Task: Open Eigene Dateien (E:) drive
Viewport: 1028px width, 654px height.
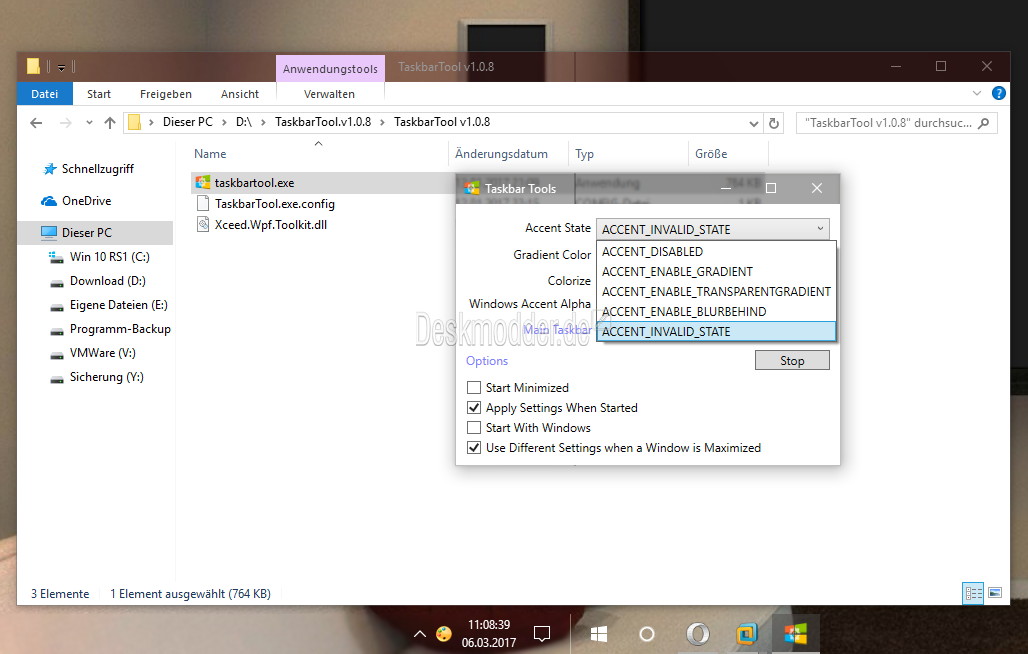Action: pyautogui.click(x=119, y=305)
